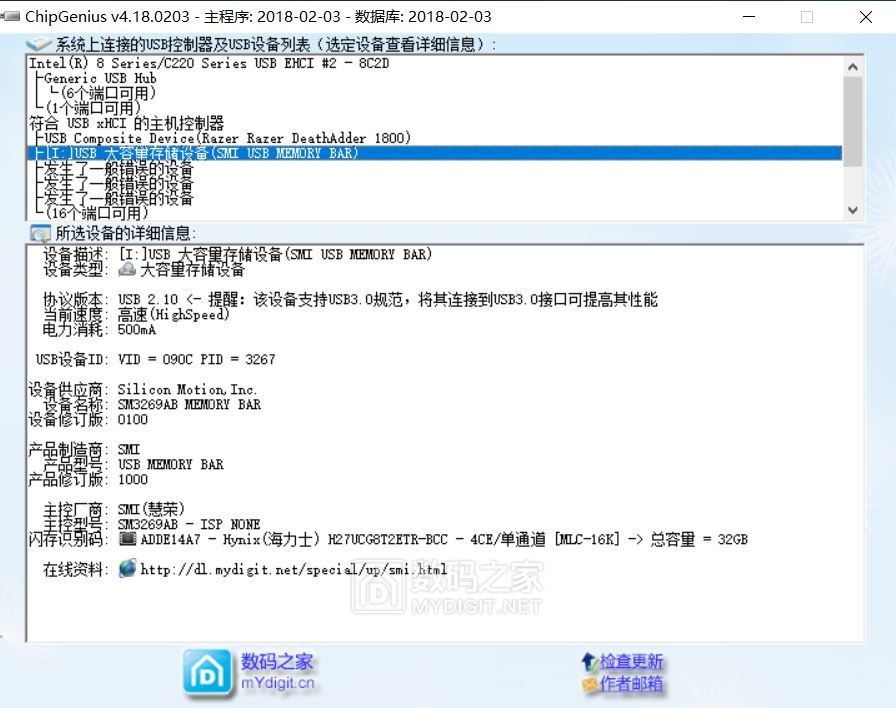
Task: Open the dl.mydigit.net smi.html URL
Action: tap(293, 569)
